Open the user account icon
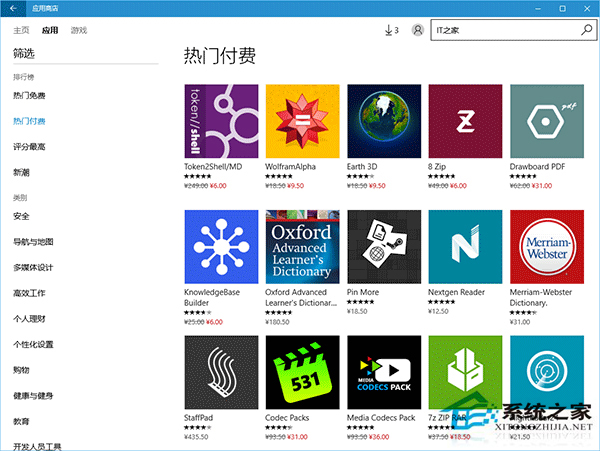 click(x=417, y=30)
